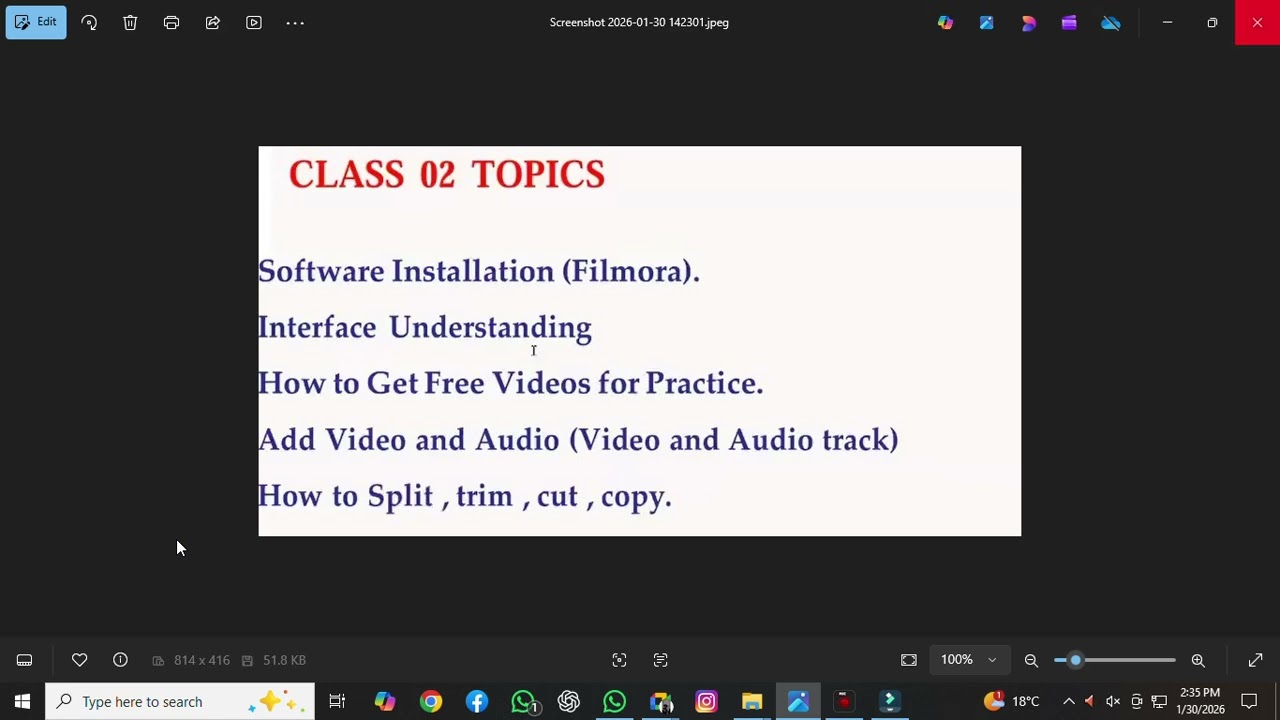Open the Filmora icon on taskbar
Screen dimensions: 1280x720
(x=890, y=701)
